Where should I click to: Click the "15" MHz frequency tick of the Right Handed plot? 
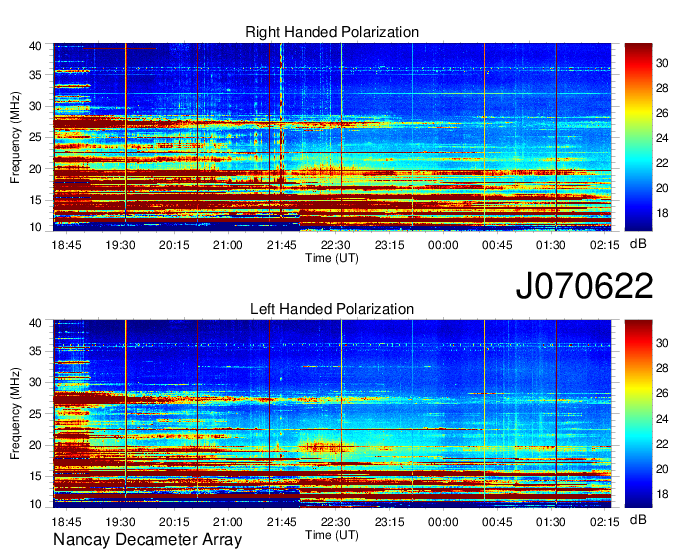click(x=36, y=200)
